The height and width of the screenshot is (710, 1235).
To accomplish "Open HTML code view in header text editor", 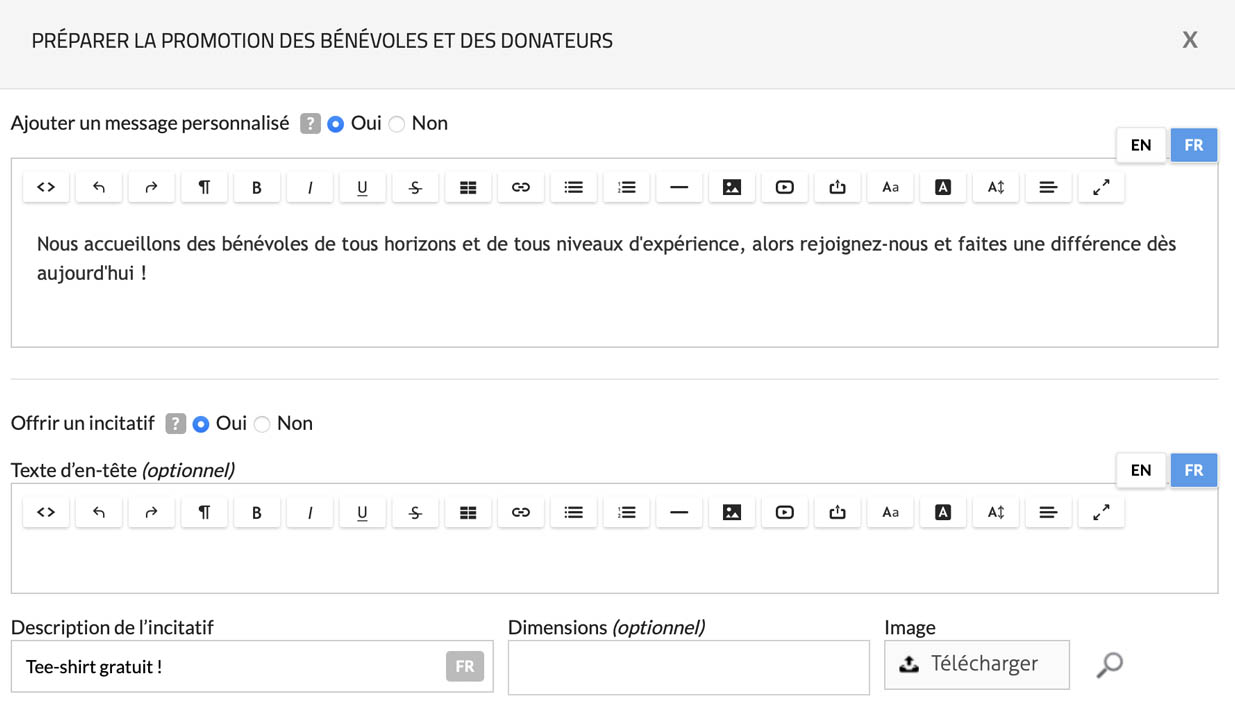I will [x=46, y=512].
